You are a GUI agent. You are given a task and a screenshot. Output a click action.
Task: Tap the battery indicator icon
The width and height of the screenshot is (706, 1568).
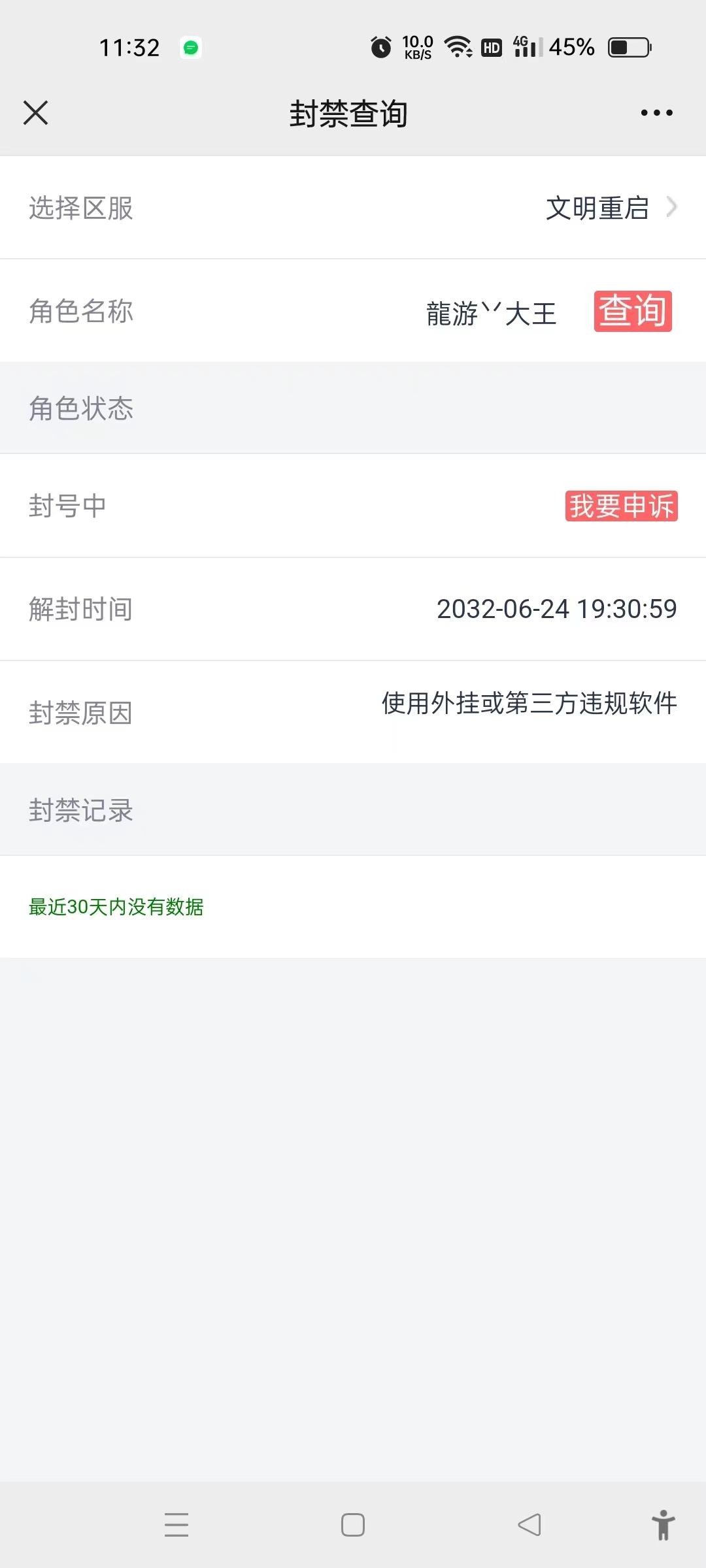(x=630, y=47)
